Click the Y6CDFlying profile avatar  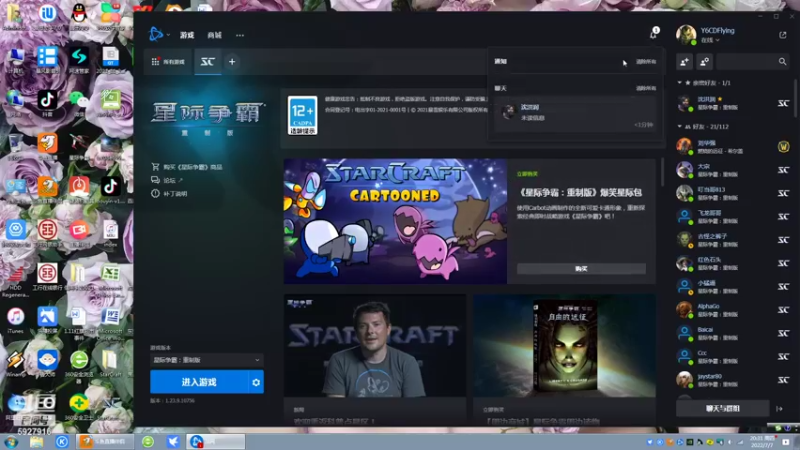click(686, 34)
